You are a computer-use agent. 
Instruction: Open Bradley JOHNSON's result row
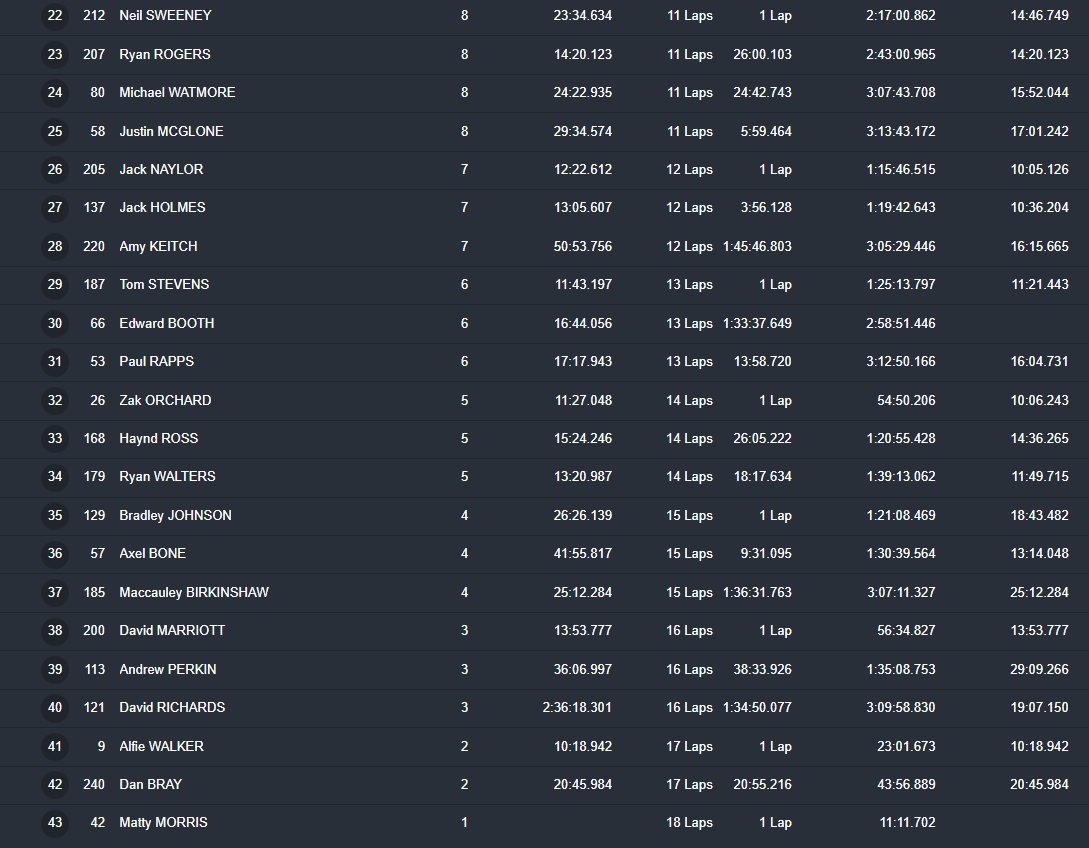(x=175, y=515)
